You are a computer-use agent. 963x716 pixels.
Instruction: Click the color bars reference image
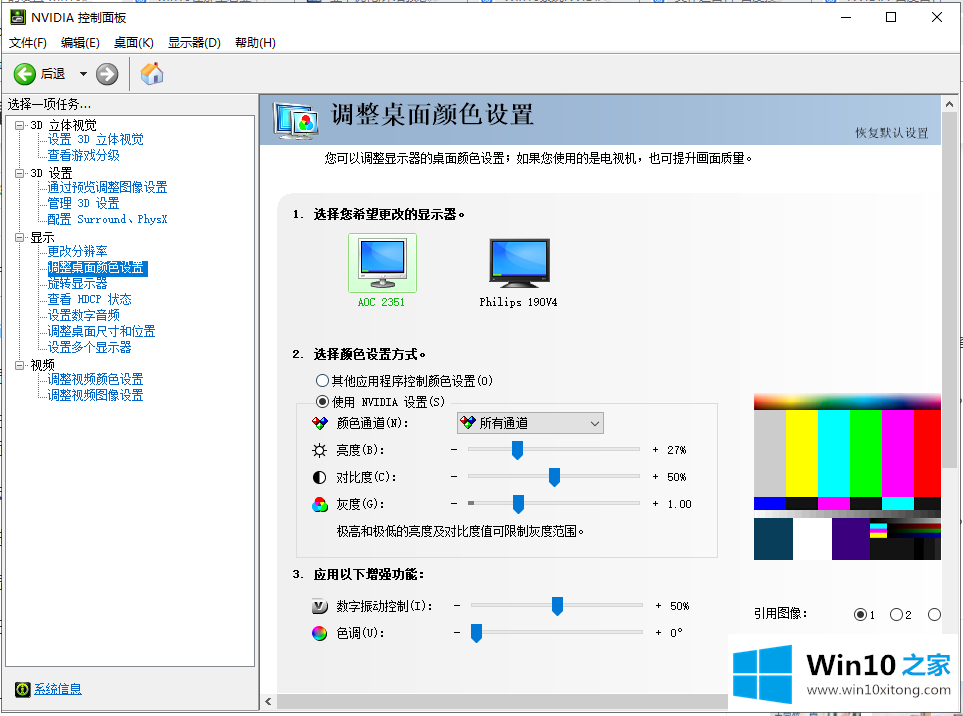pyautogui.click(x=847, y=477)
